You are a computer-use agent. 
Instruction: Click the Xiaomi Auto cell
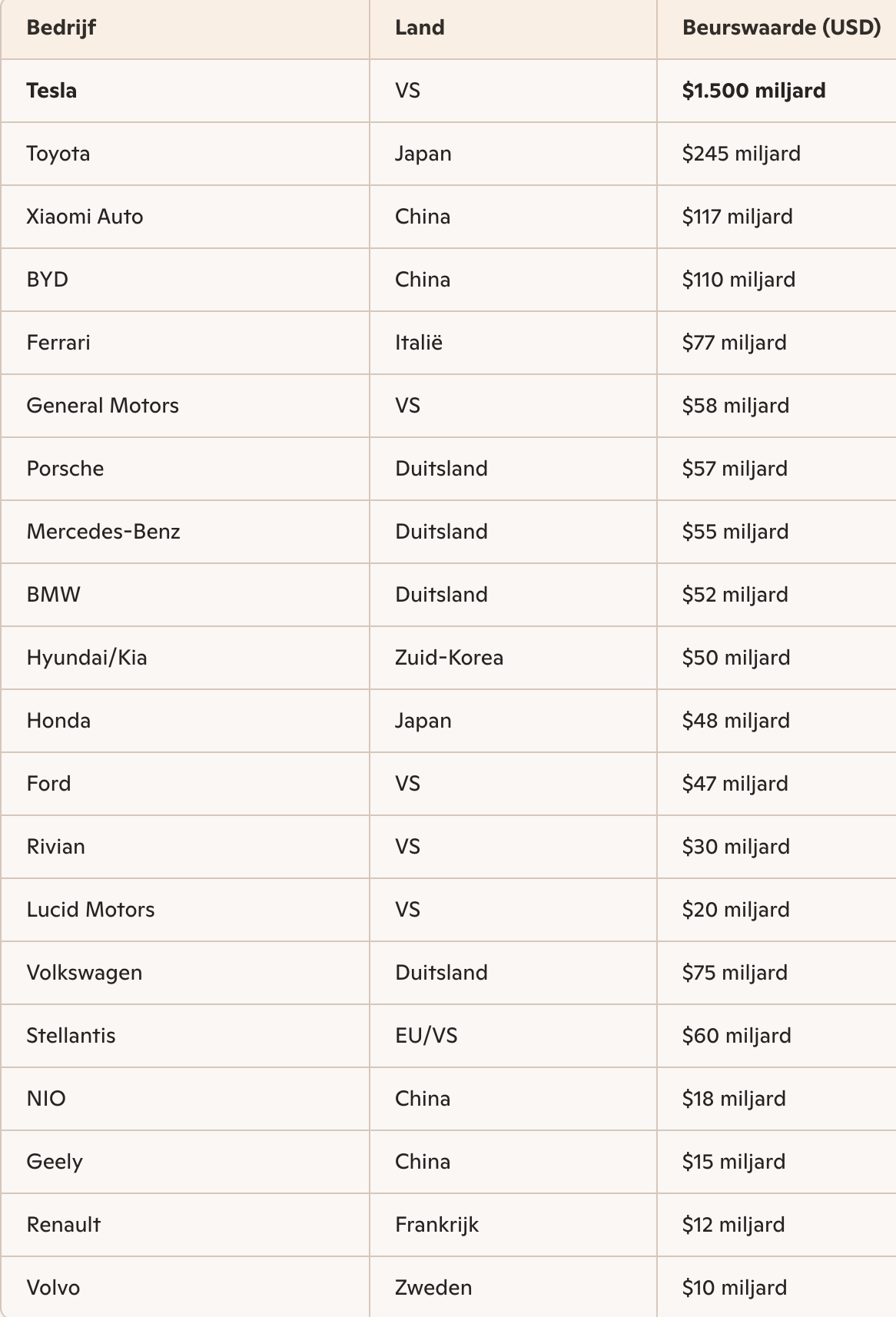pos(85,217)
